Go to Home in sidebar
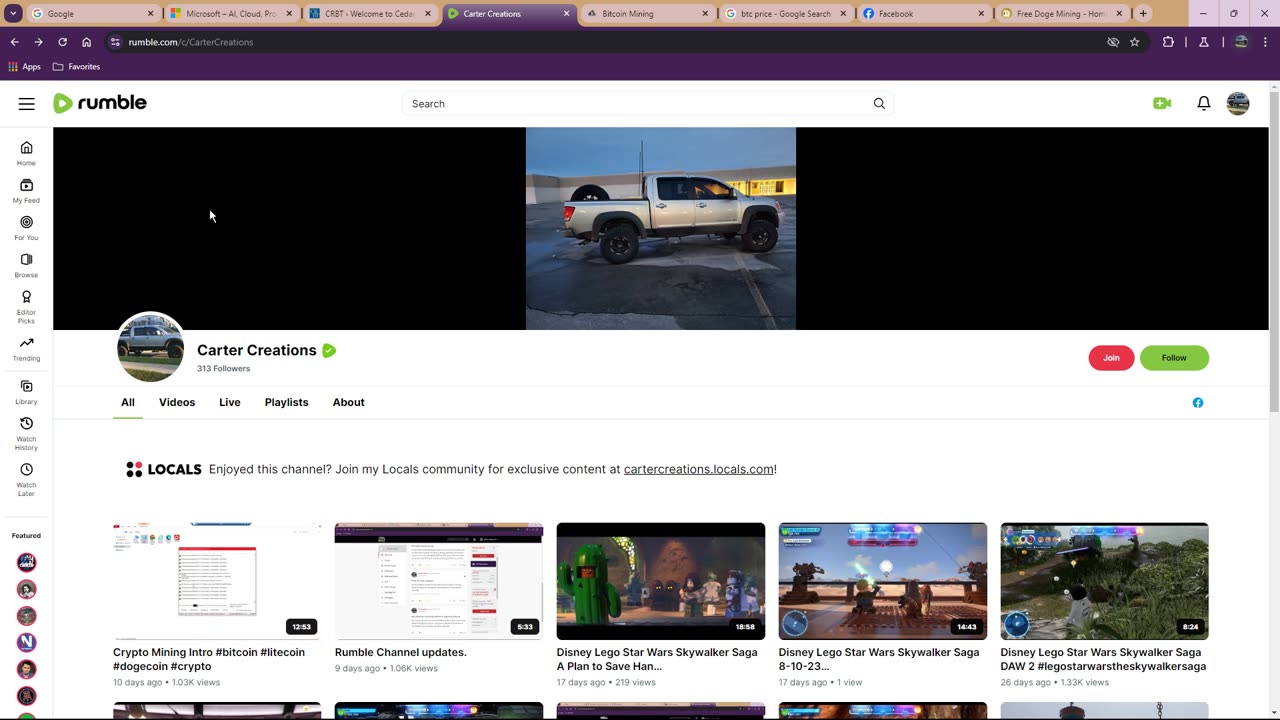The height and width of the screenshot is (720, 1280). coord(26,153)
